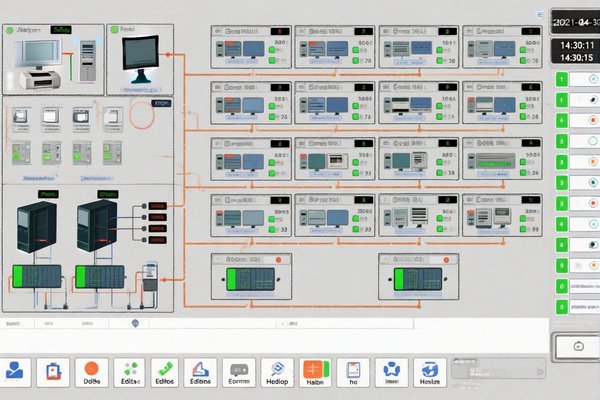Select the leftmost black server rack
Screen dimensions: 600x400
click(38, 226)
